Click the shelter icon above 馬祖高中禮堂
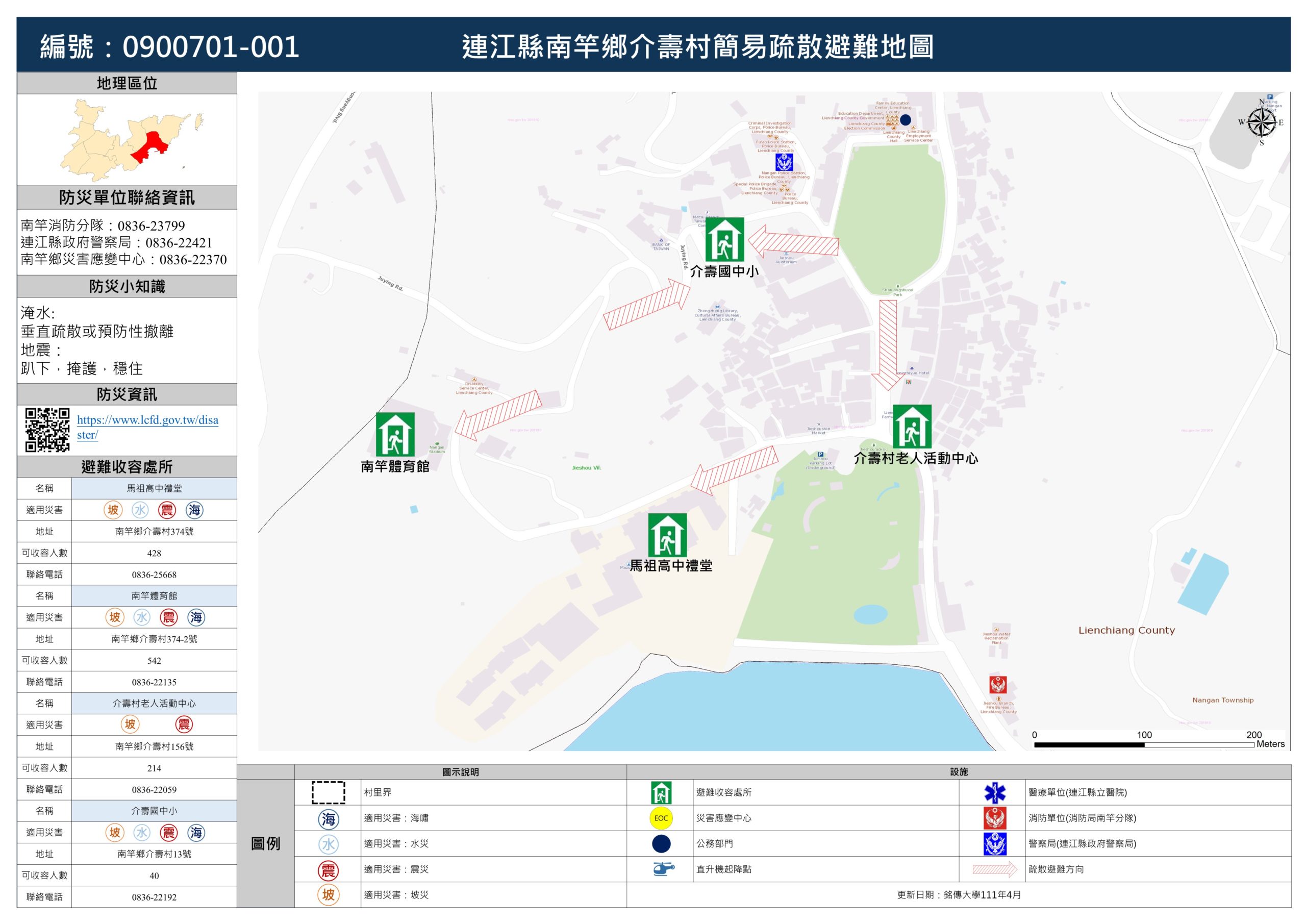 pyautogui.click(x=667, y=535)
